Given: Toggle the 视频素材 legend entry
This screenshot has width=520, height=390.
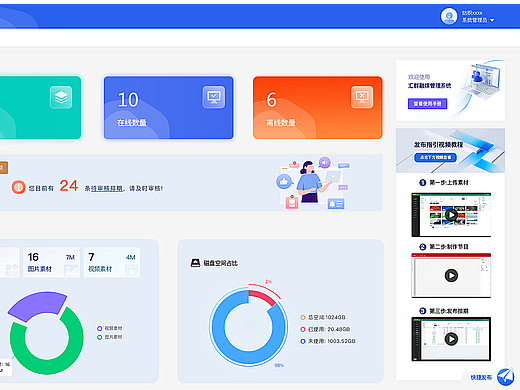Looking at the screenshot, I should click(110, 328).
